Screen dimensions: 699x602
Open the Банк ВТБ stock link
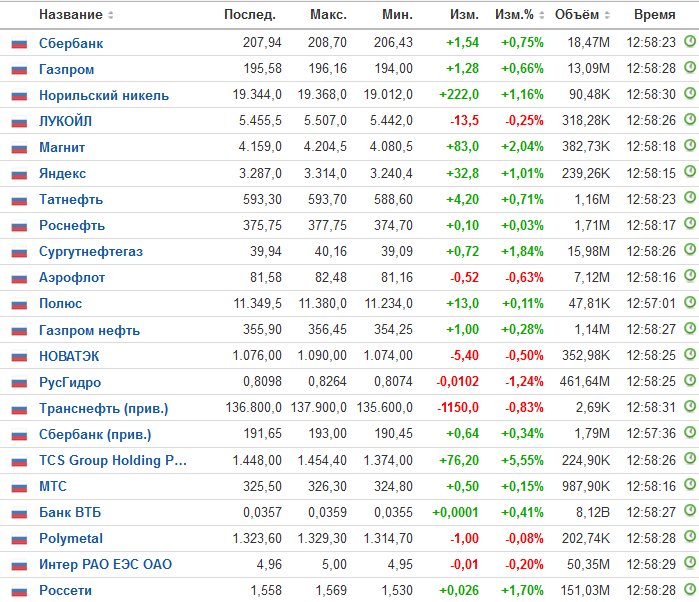pos(70,512)
